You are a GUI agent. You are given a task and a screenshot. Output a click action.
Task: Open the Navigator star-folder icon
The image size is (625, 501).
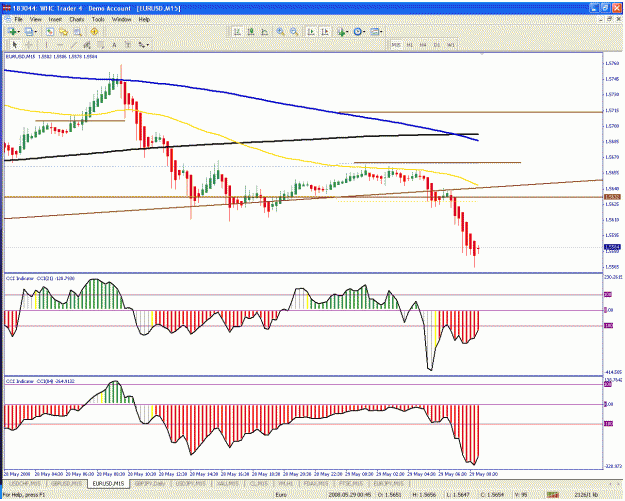63,32
